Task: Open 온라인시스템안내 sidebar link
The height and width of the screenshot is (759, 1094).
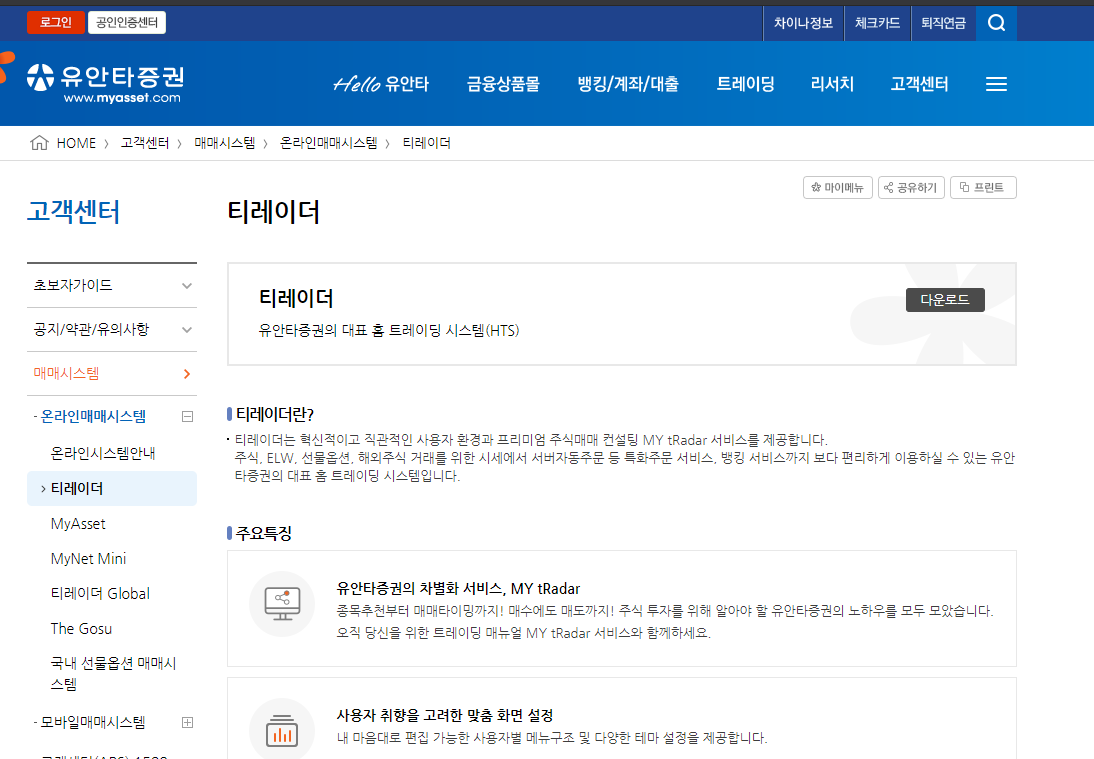Action: click(103, 453)
